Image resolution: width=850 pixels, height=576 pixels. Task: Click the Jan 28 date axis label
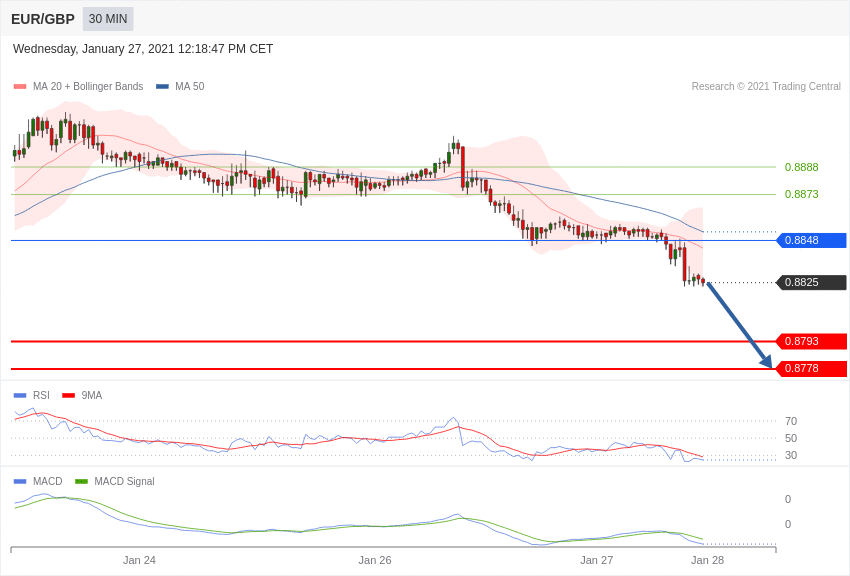click(x=707, y=560)
